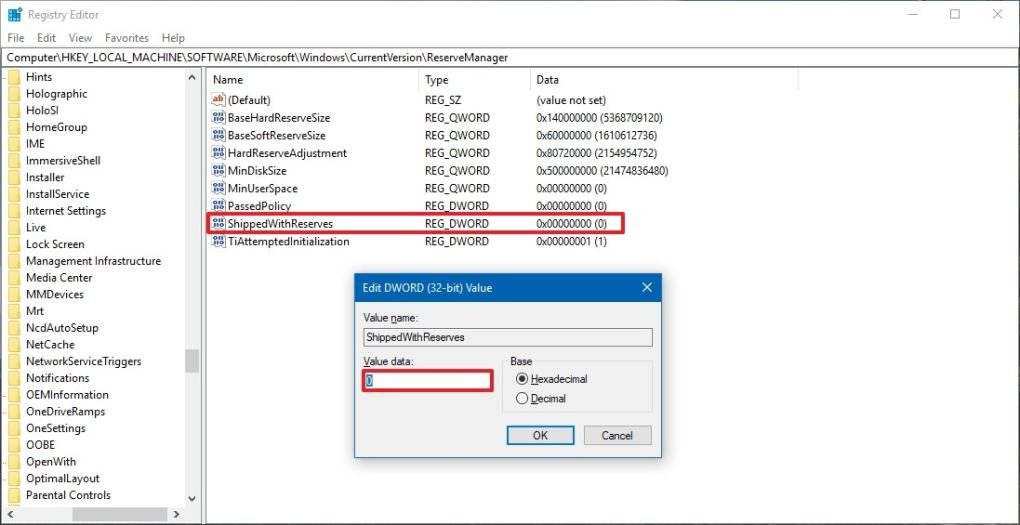Open the Edit menu
Image resolution: width=1020 pixels, height=525 pixels.
(x=46, y=38)
